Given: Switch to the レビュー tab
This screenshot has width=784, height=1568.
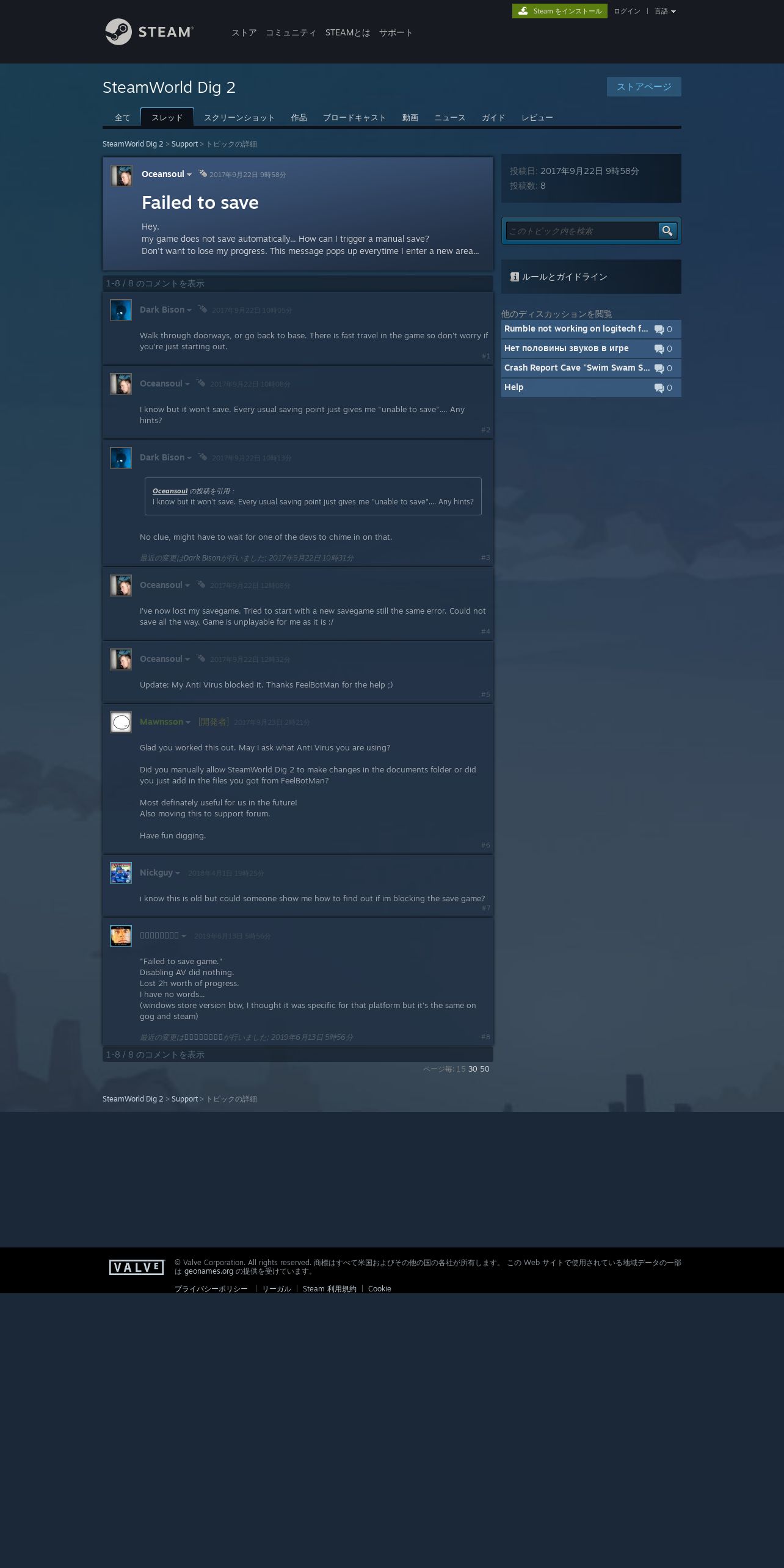Looking at the screenshot, I should [x=537, y=117].
